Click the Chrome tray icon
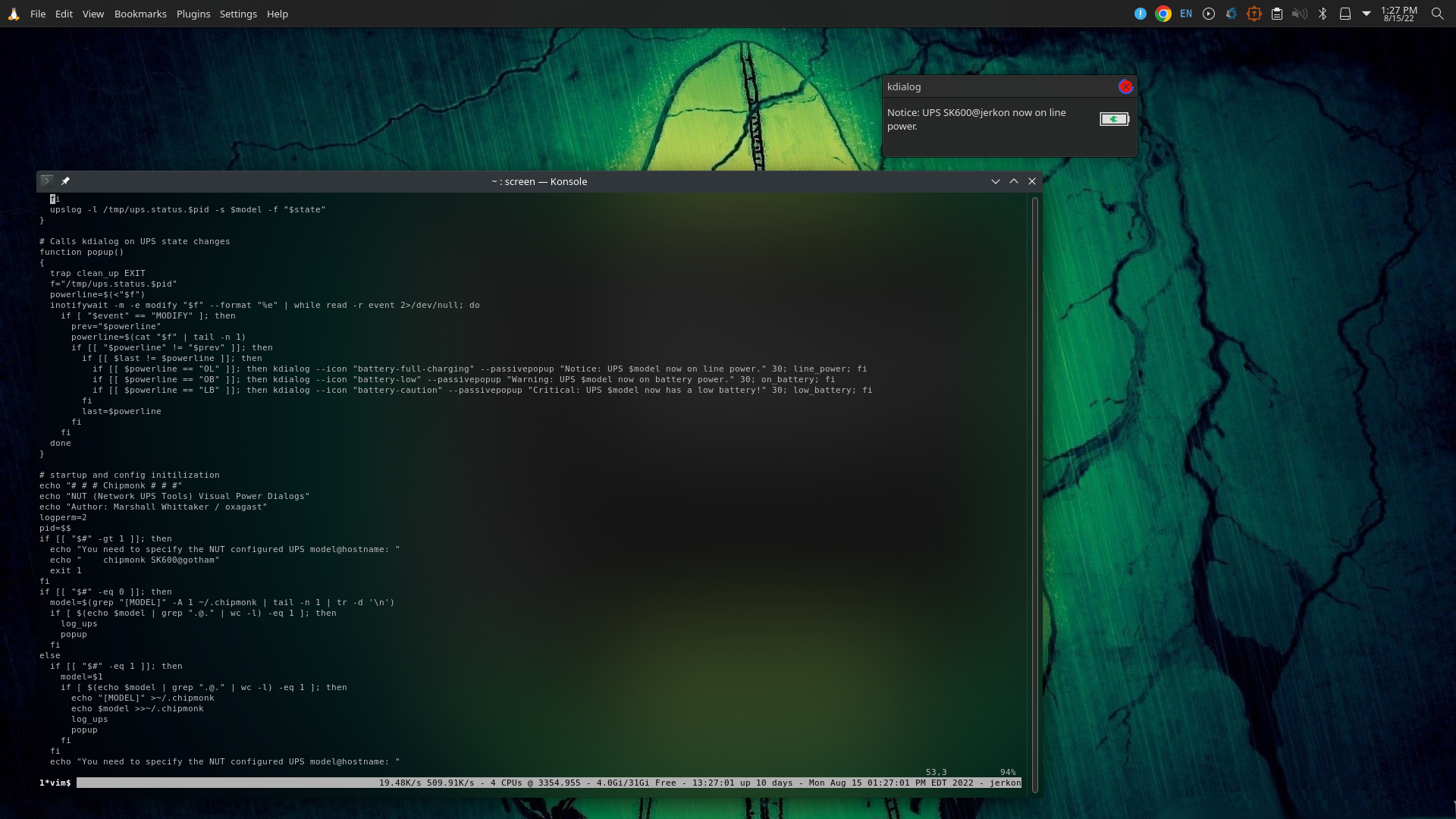Image resolution: width=1456 pixels, height=819 pixels. (x=1163, y=14)
